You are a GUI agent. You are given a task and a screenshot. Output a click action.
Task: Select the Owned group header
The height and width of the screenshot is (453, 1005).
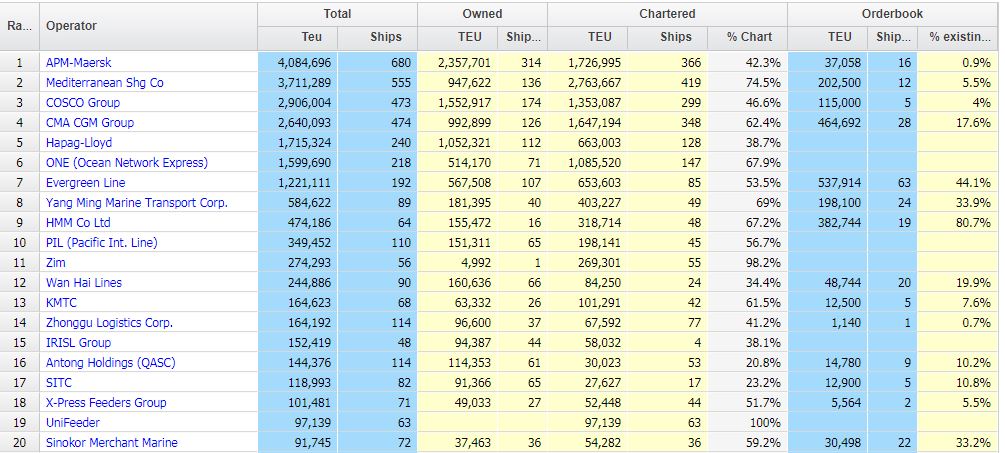point(482,13)
